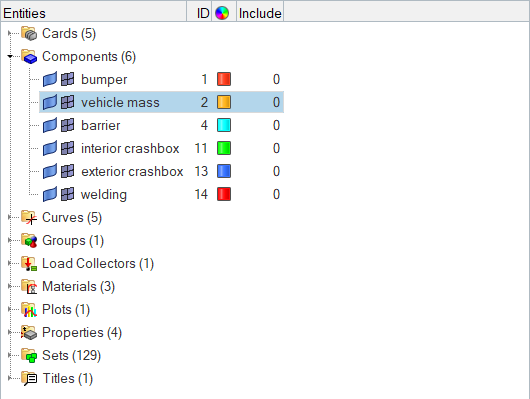Expand the Sets folder

click(x=10, y=355)
